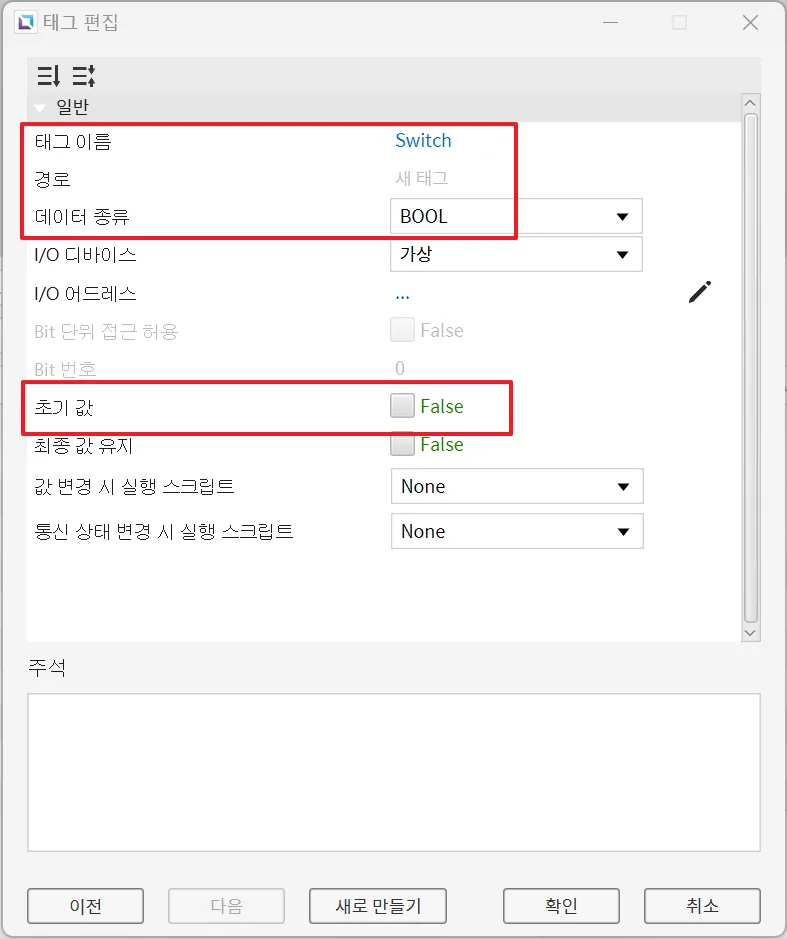Open the 데이터 종류 dropdown showing BOOL

516,216
